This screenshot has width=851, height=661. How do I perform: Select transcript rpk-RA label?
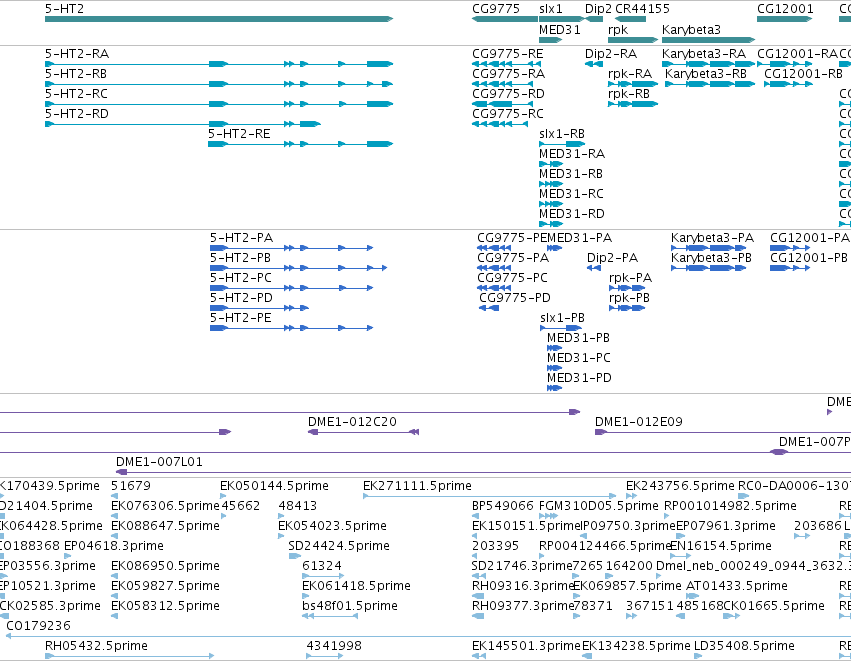click(x=630, y=74)
